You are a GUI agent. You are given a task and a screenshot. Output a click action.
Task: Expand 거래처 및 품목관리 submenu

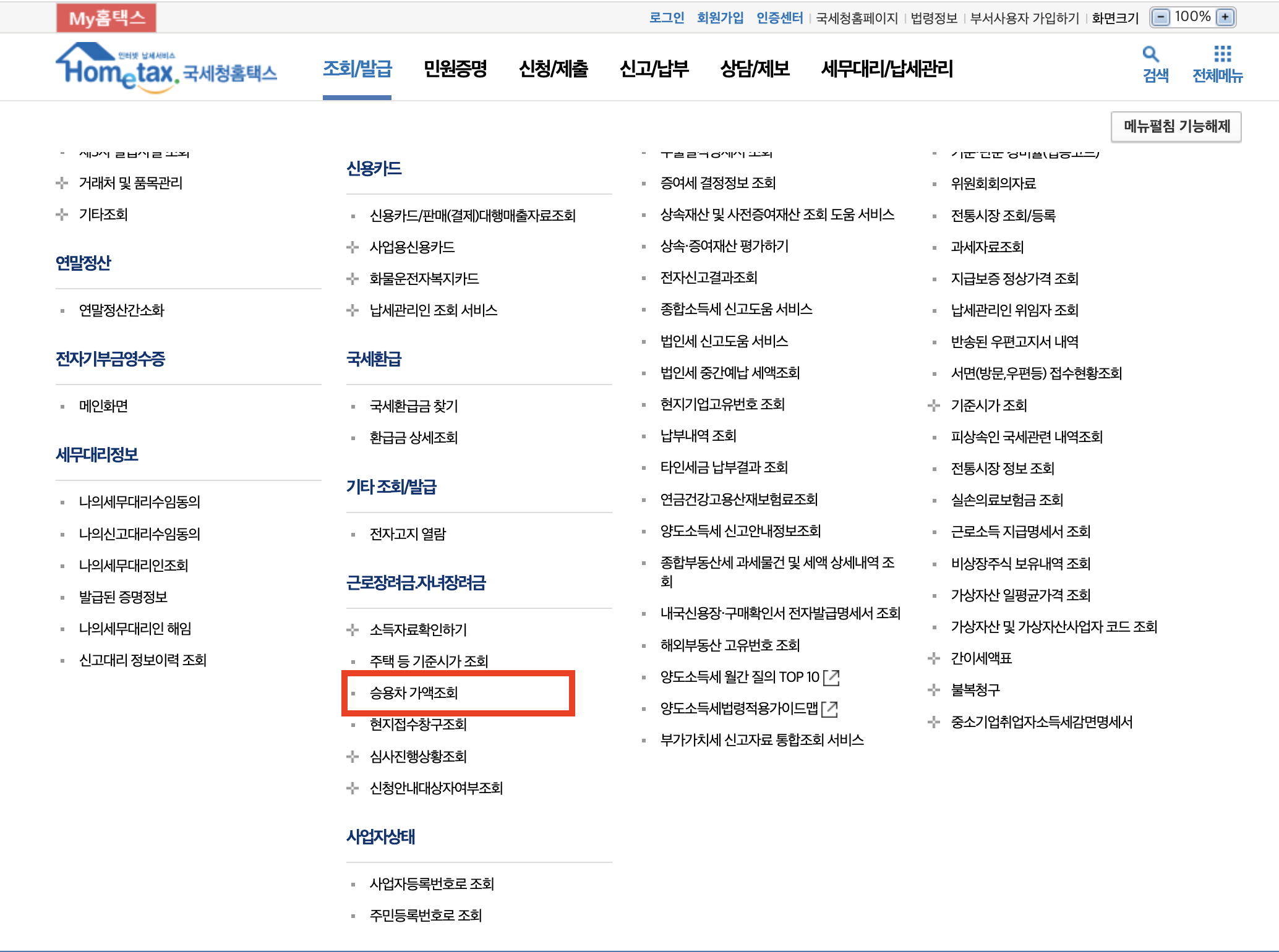pyautogui.click(x=62, y=183)
